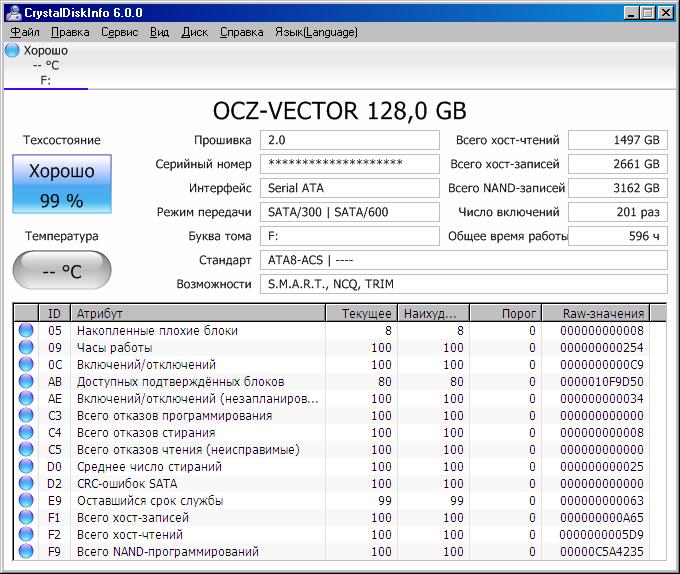Select the F: disk status icon

tap(12, 50)
